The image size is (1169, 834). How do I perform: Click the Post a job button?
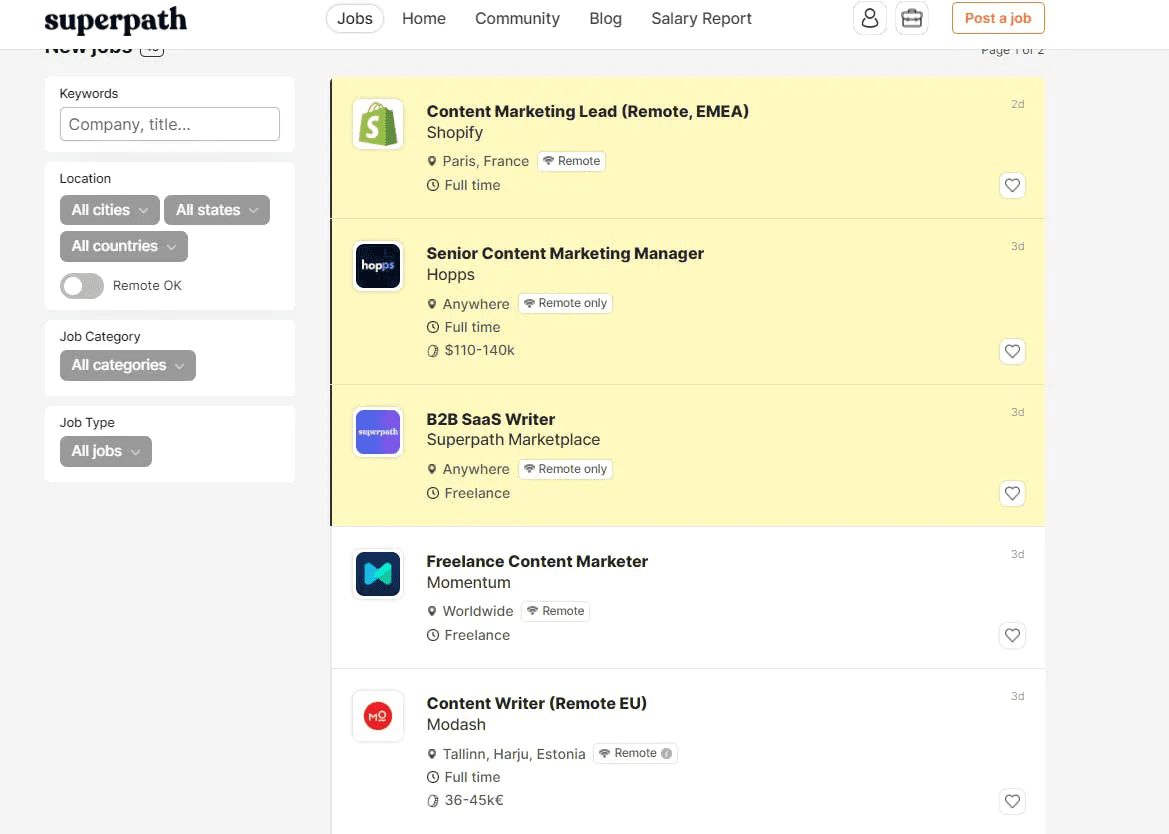pos(998,18)
